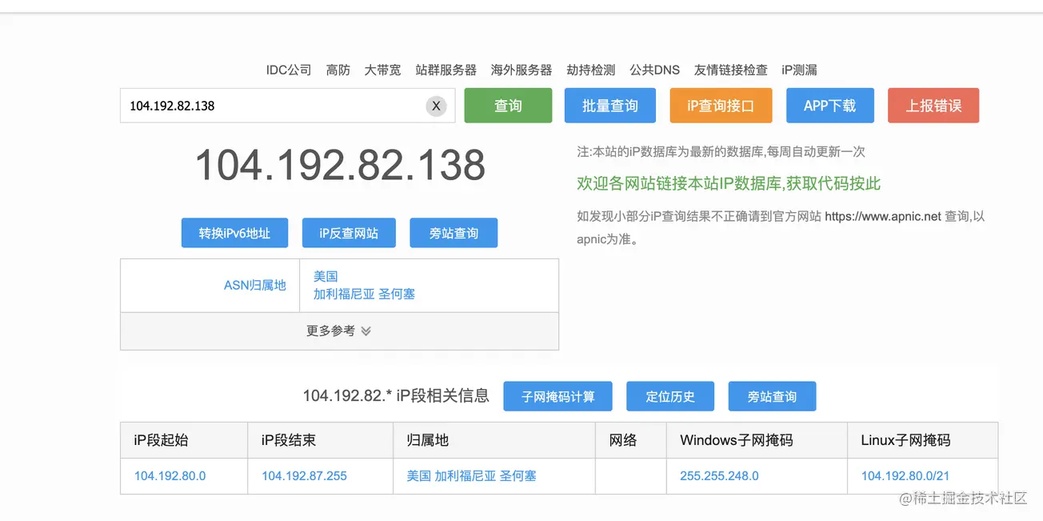This screenshot has width=1043, height=521.
Task: Click 美国 加利福尼亚 圣何塞 in table row
Action: [x=472, y=476]
